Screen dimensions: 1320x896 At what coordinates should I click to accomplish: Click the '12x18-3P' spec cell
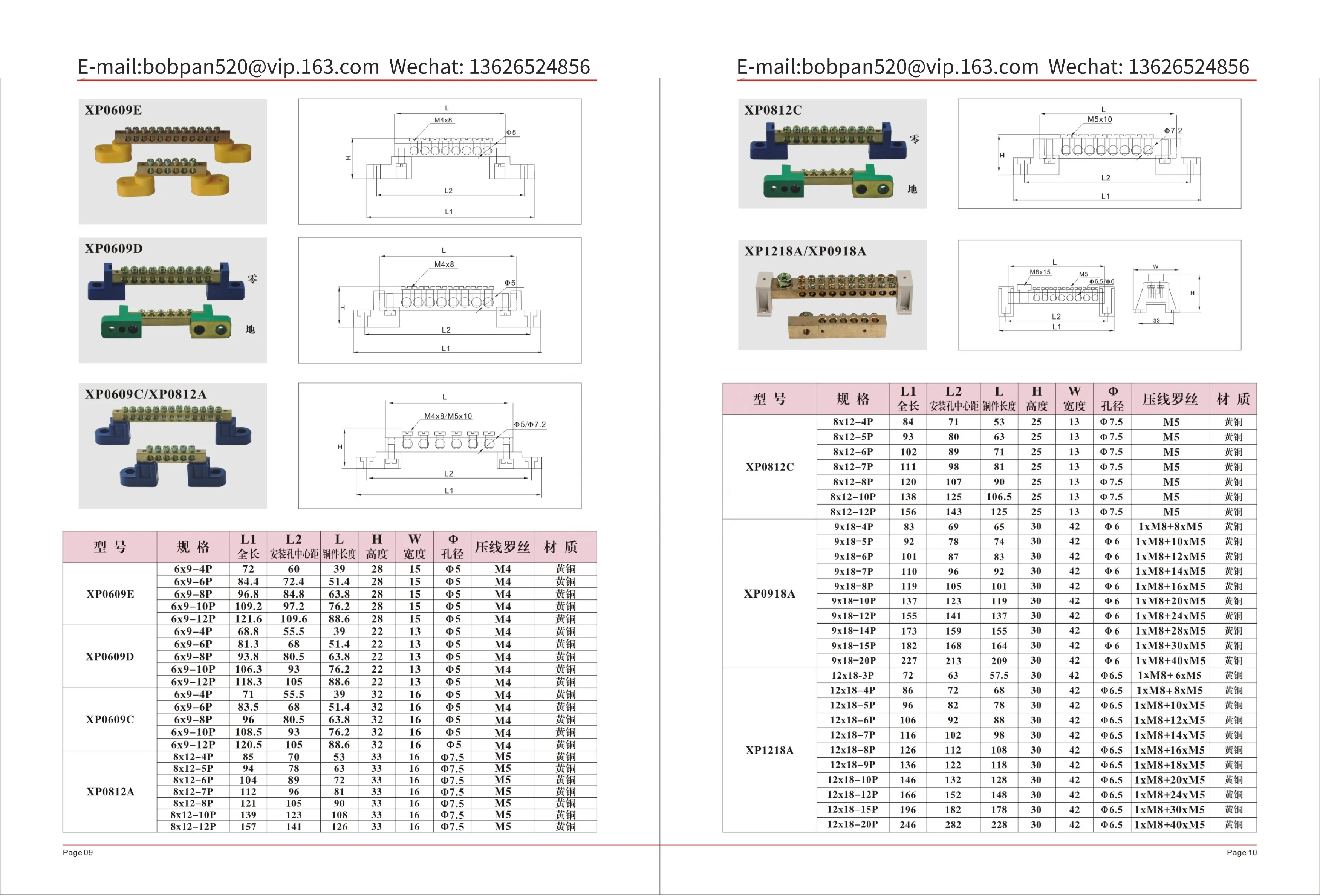852,675
